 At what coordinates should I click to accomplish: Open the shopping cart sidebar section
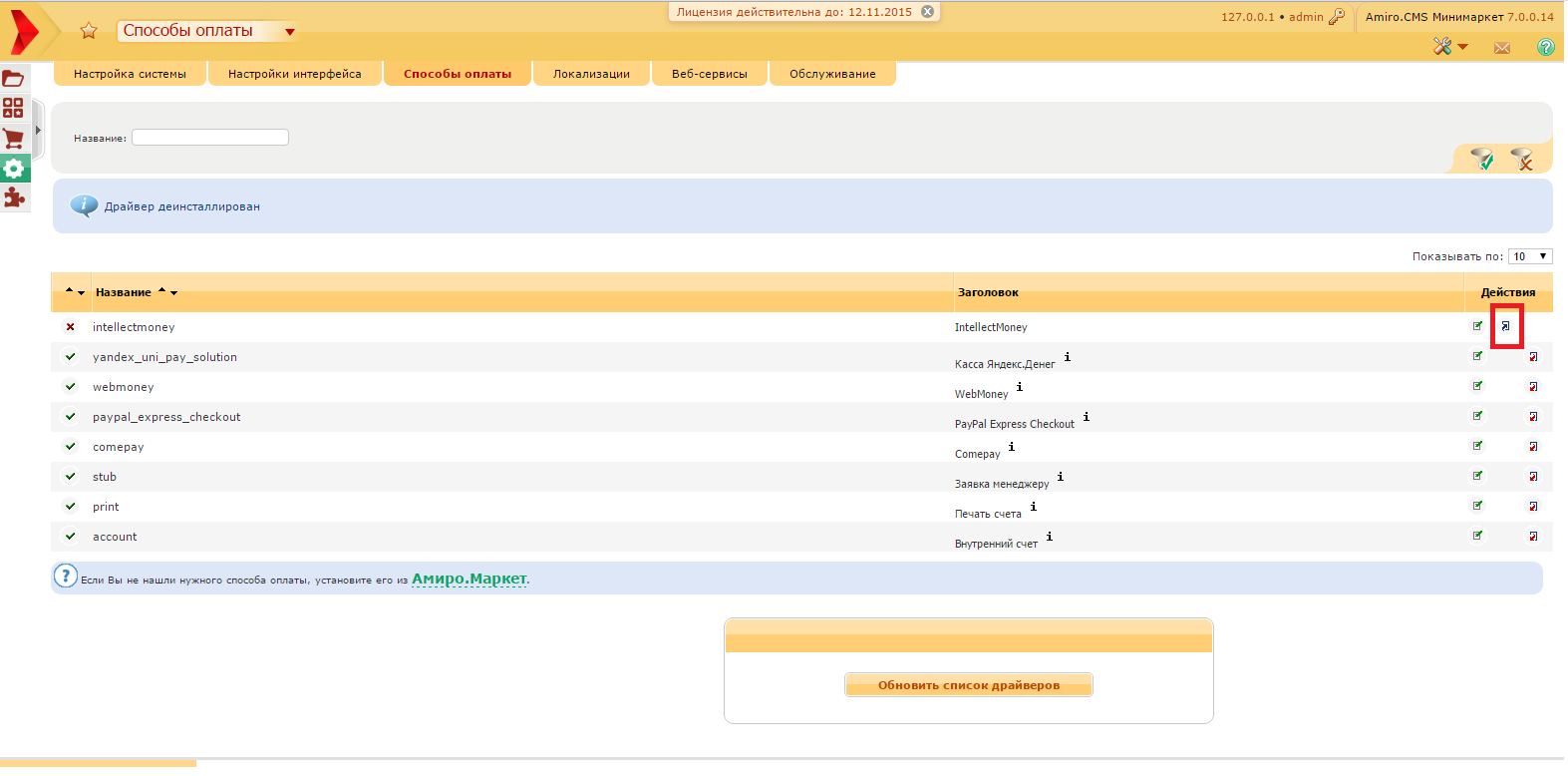pyautogui.click(x=14, y=139)
